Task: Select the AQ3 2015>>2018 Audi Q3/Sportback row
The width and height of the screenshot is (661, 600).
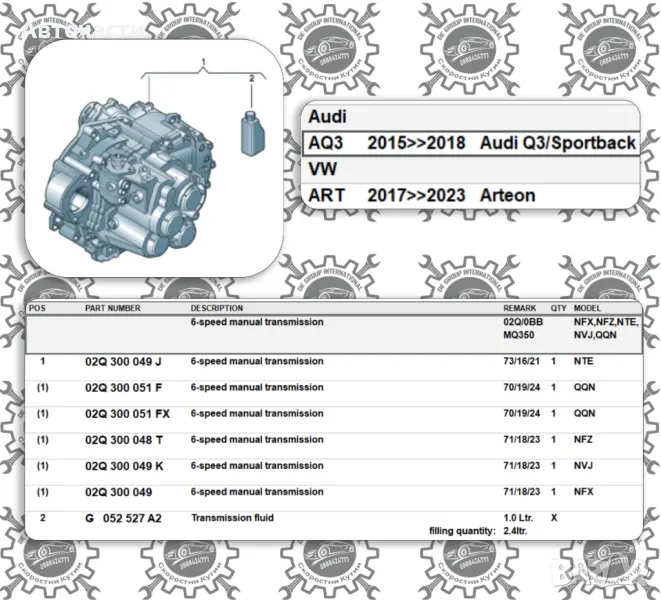Action: click(x=471, y=143)
